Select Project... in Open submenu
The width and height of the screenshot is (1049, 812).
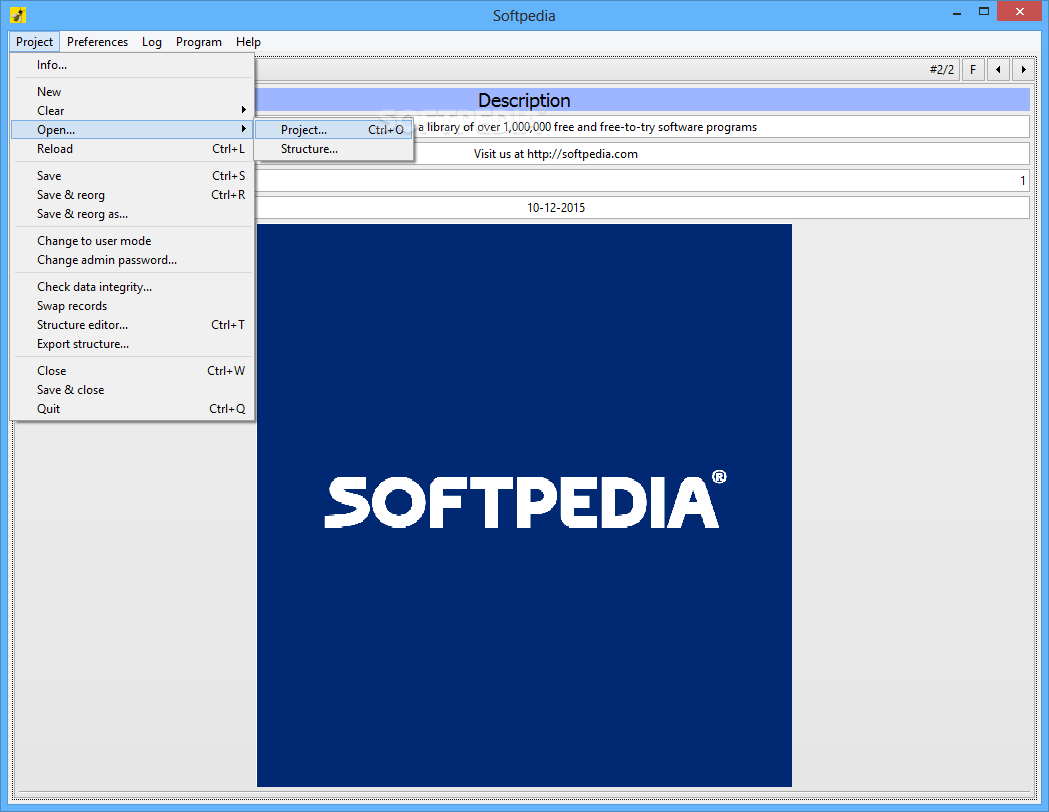click(x=334, y=130)
